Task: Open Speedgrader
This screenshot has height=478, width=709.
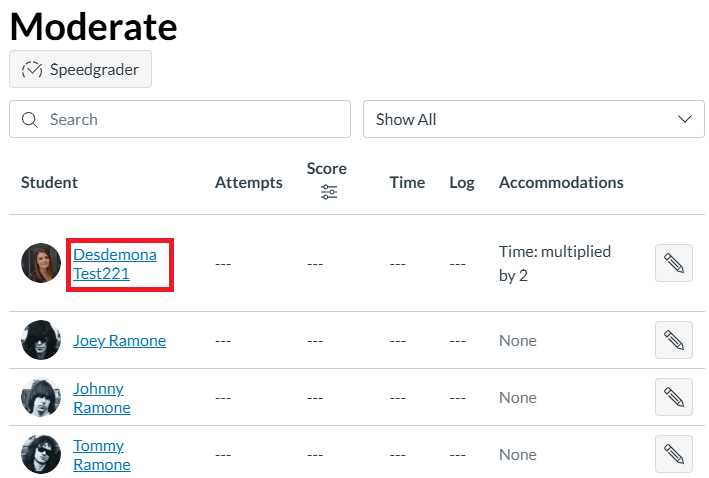Action: pyautogui.click(x=80, y=69)
